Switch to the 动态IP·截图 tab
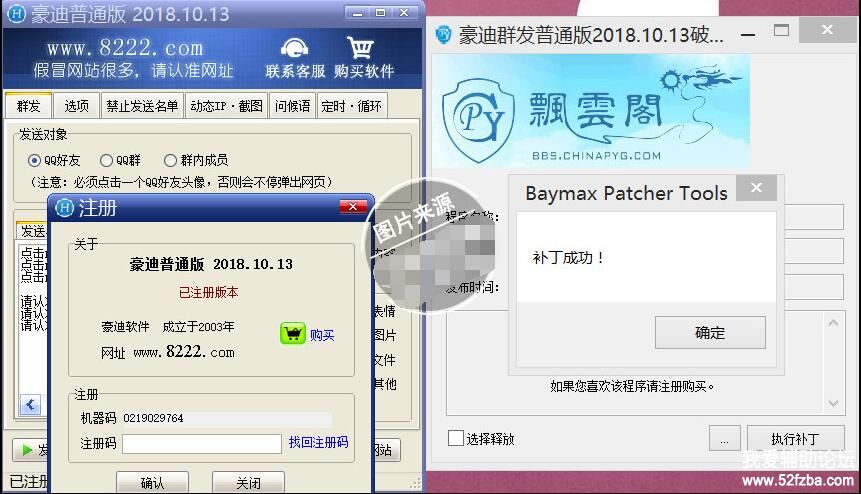Viewport: 861px width, 494px height. tap(226, 105)
